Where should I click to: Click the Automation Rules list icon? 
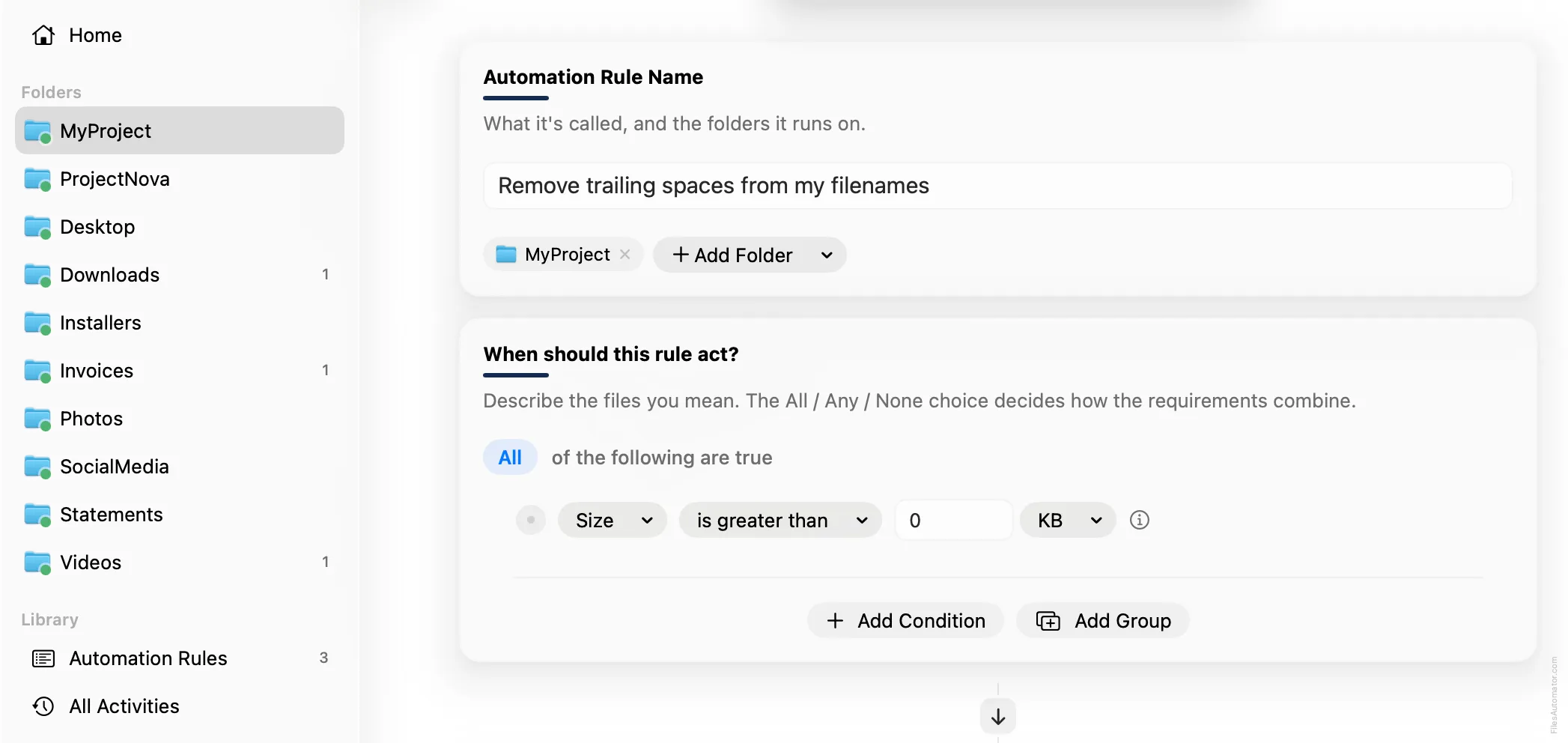(43, 658)
